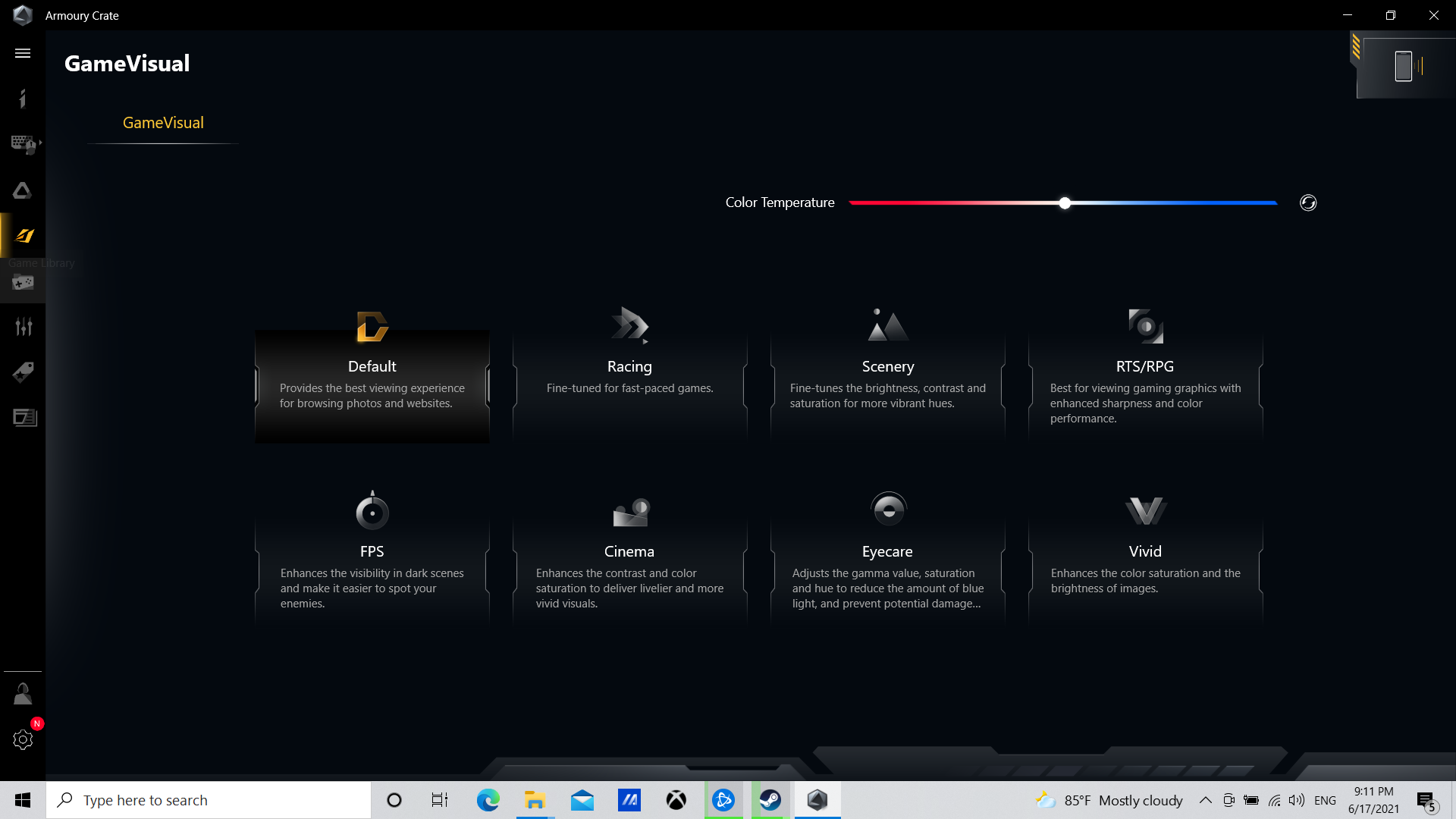
Task: Reset color temperature with circular arrow icon
Action: pyautogui.click(x=1308, y=202)
